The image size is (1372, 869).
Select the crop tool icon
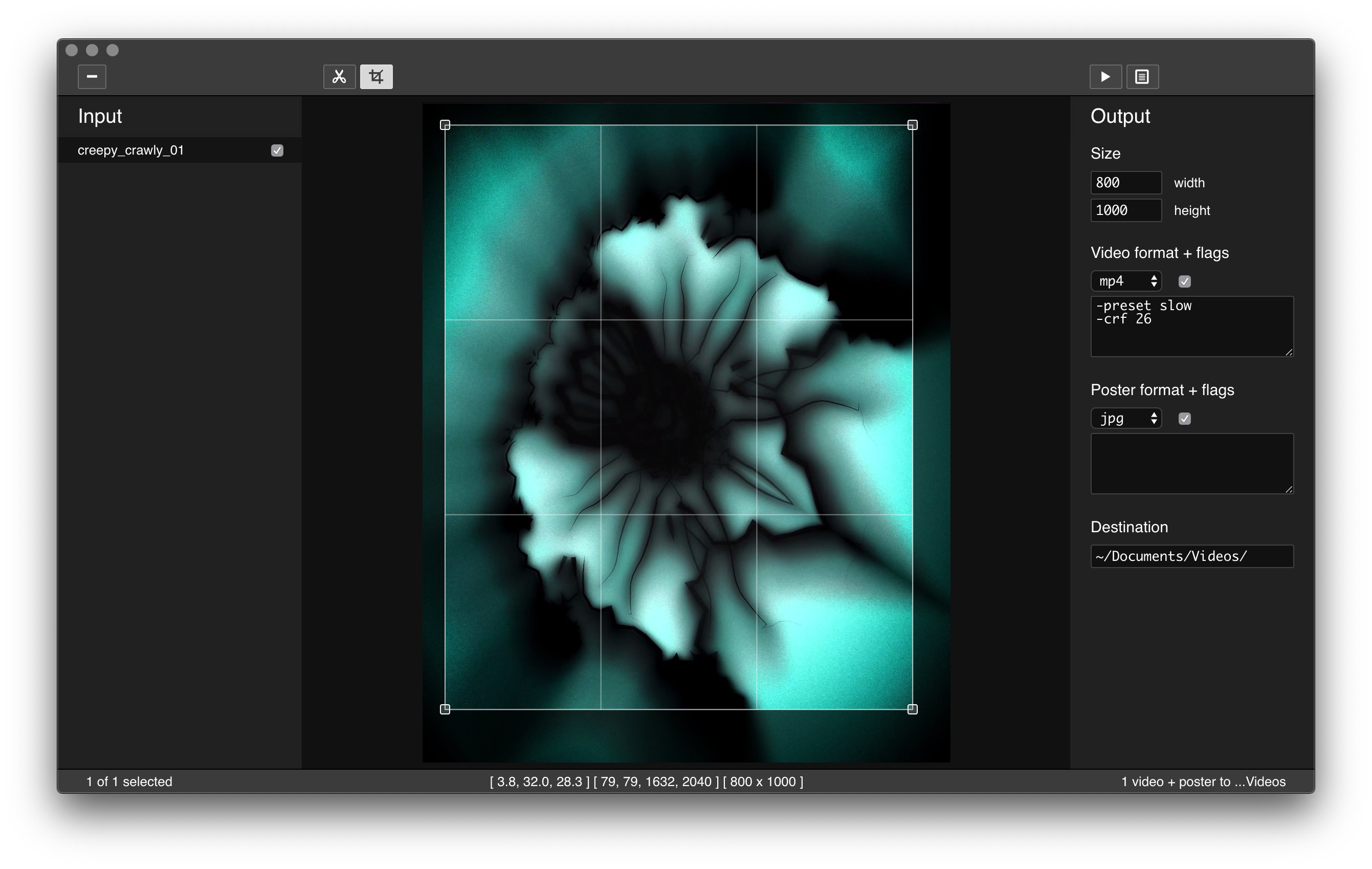[x=376, y=76]
